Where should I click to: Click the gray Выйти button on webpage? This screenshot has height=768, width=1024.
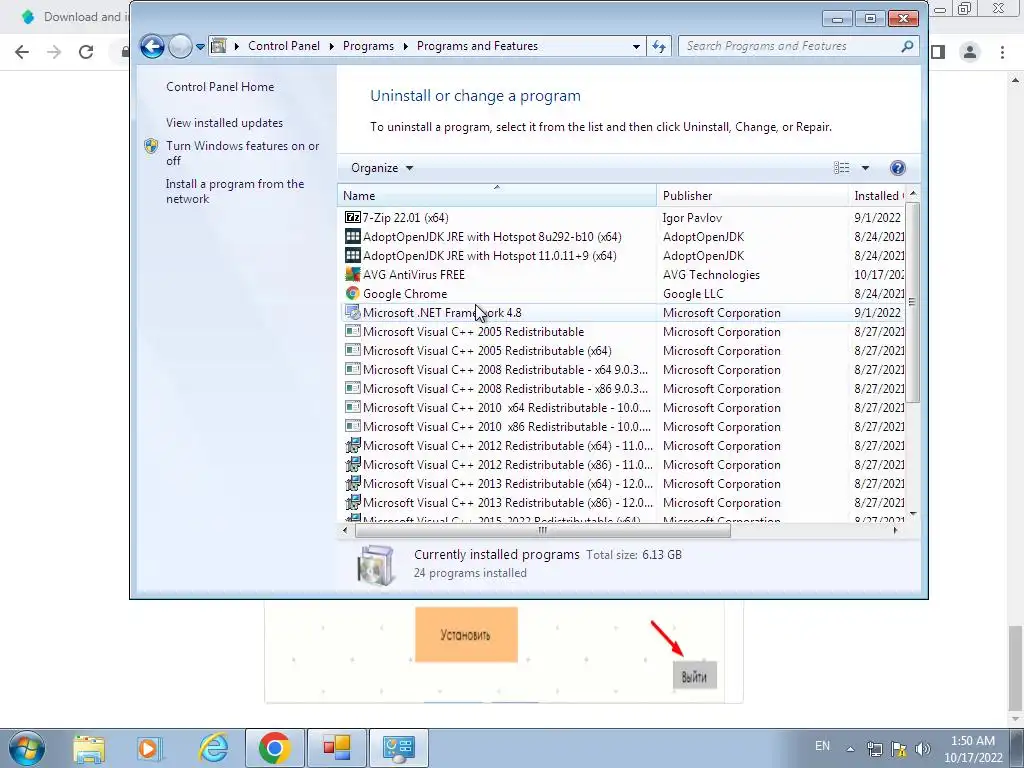(694, 676)
